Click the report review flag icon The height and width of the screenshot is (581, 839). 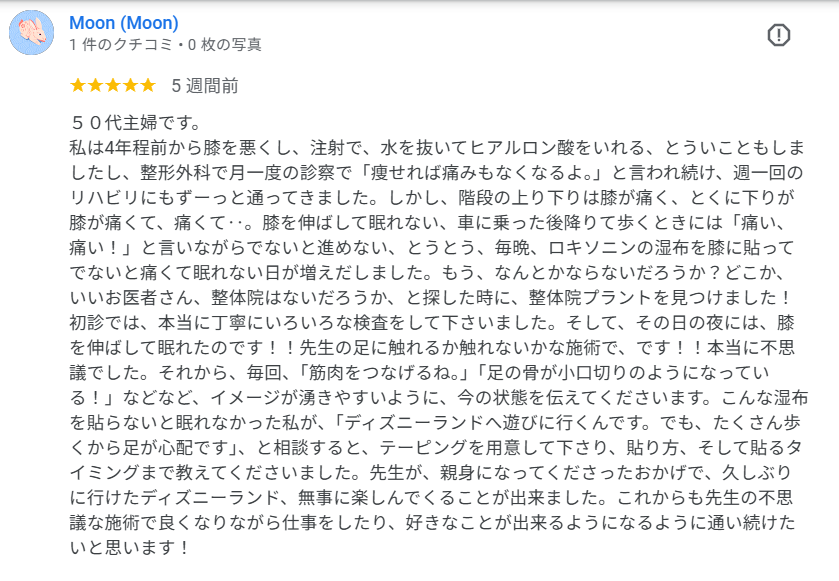click(x=778, y=35)
